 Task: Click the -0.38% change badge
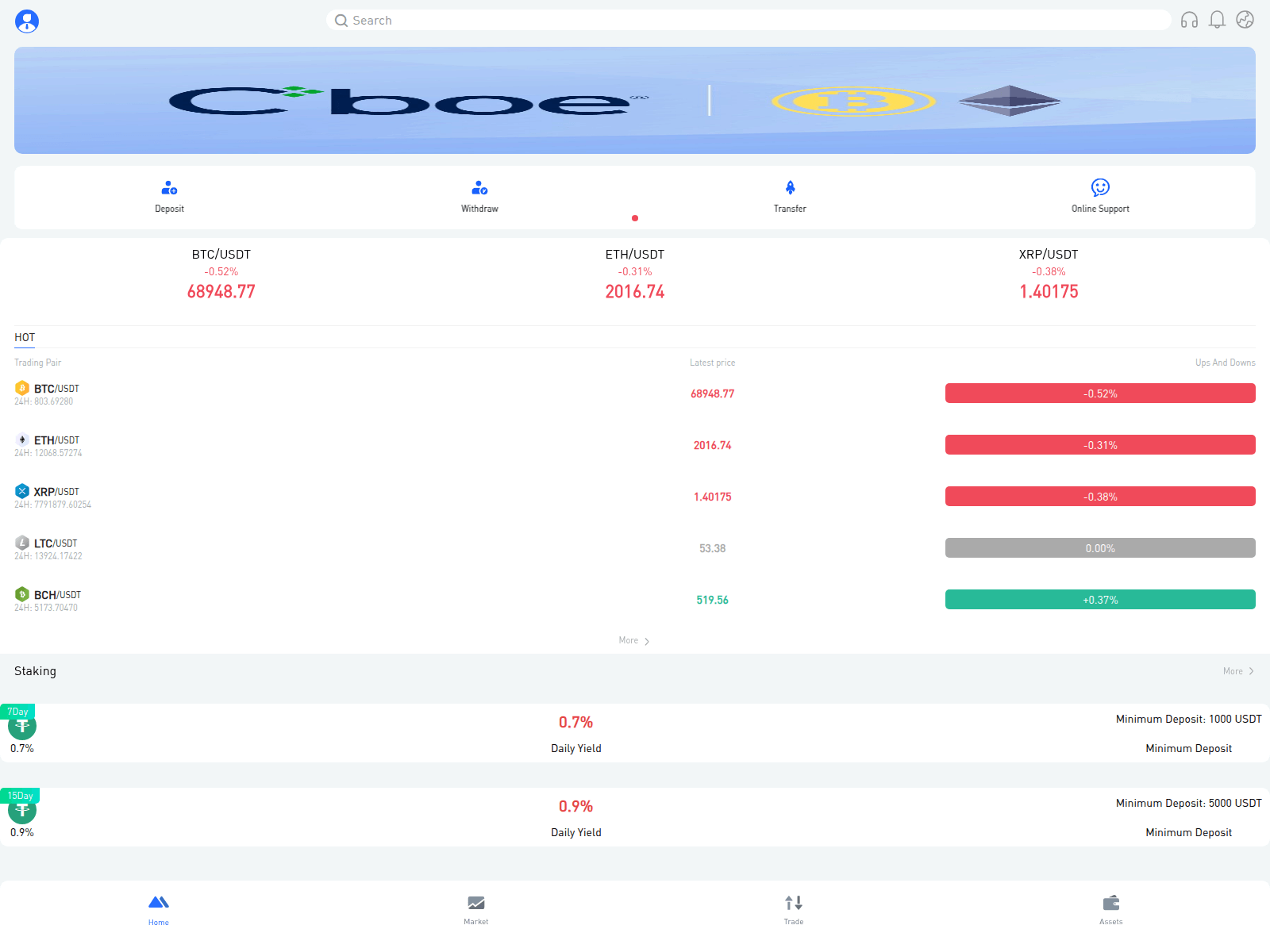point(1100,497)
